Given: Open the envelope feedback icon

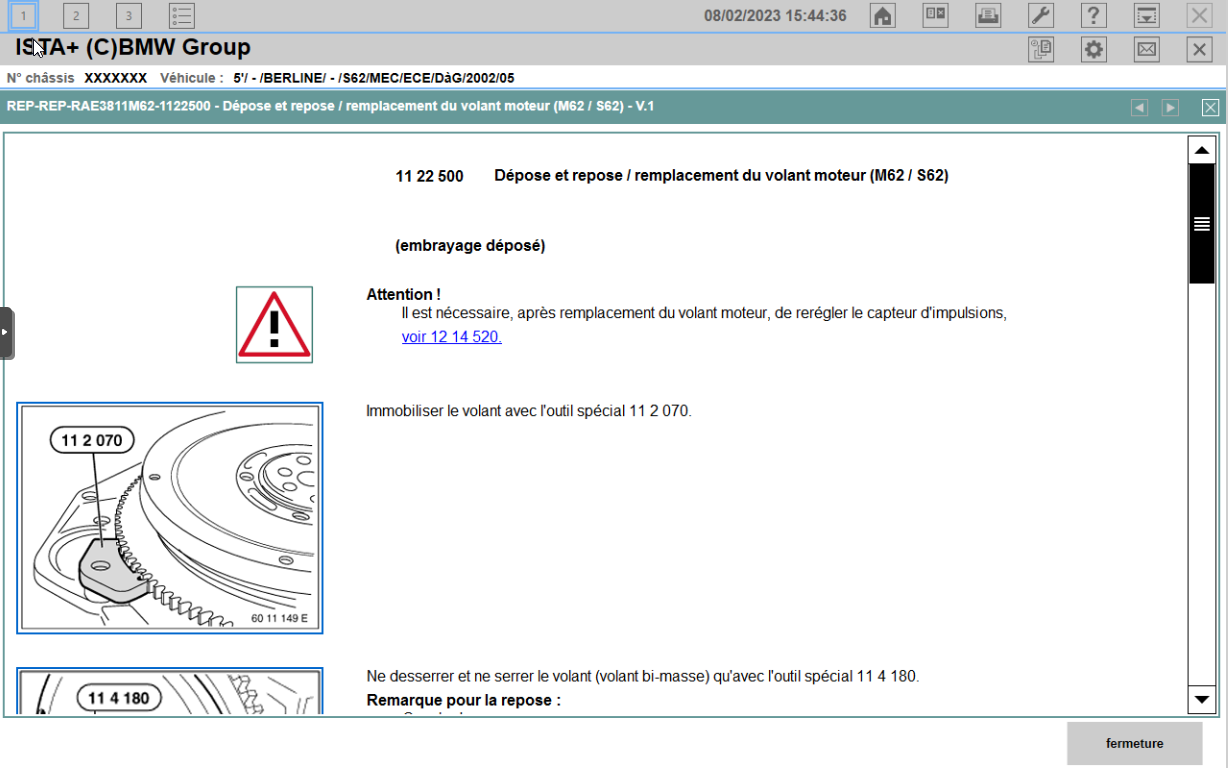Looking at the screenshot, I should pos(1146,50).
